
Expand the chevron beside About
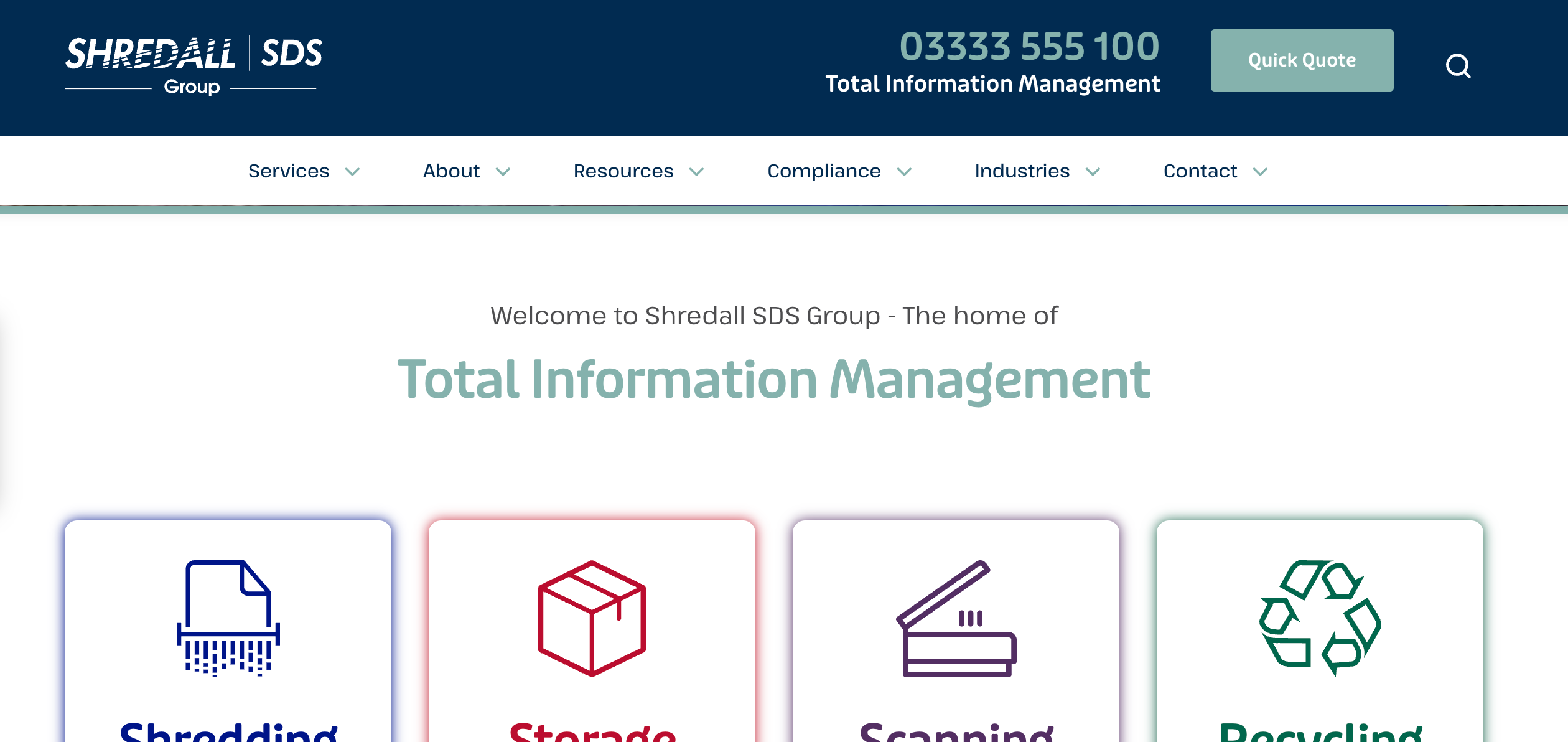503,172
